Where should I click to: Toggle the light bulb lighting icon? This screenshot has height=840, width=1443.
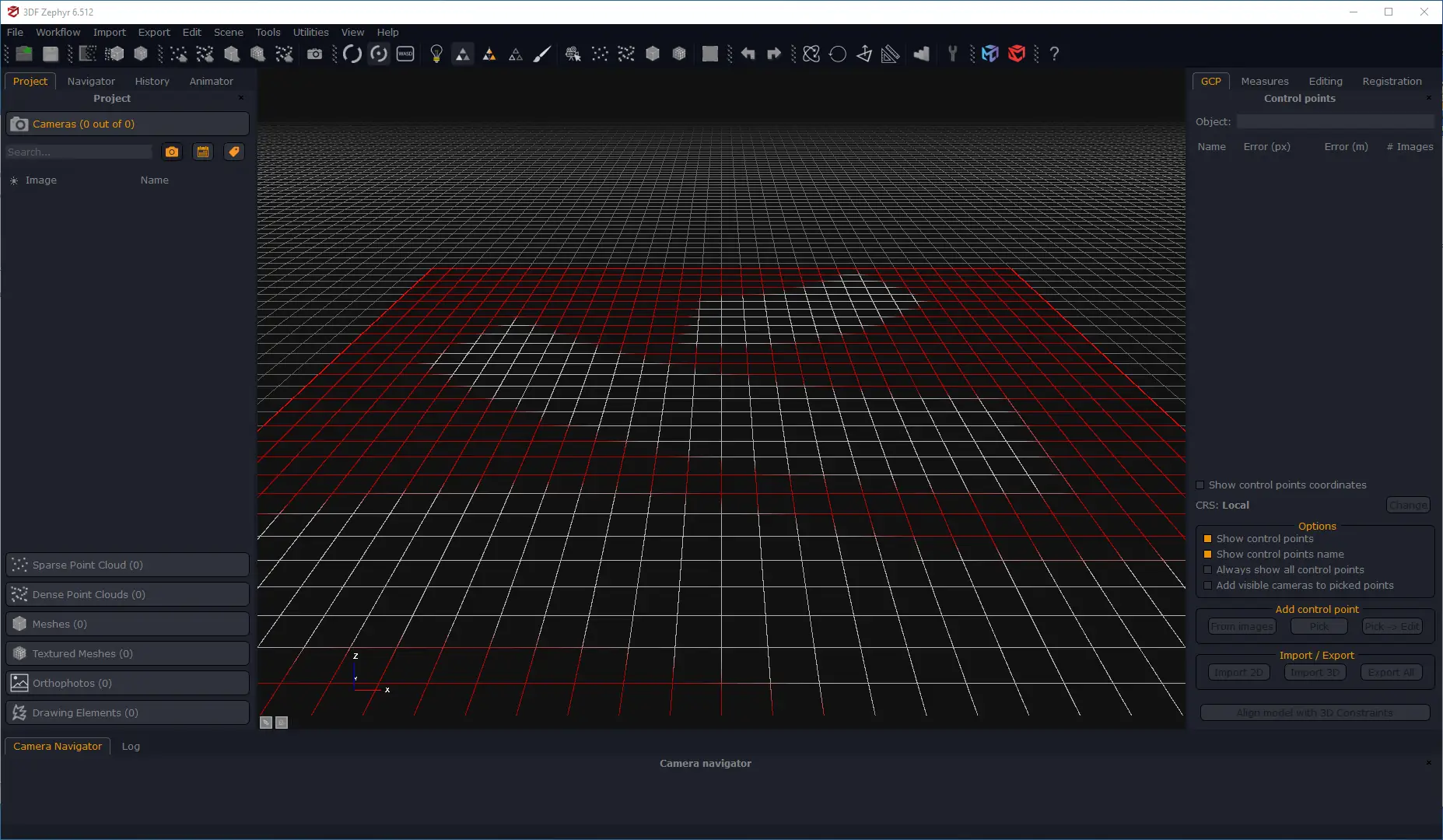tap(436, 54)
